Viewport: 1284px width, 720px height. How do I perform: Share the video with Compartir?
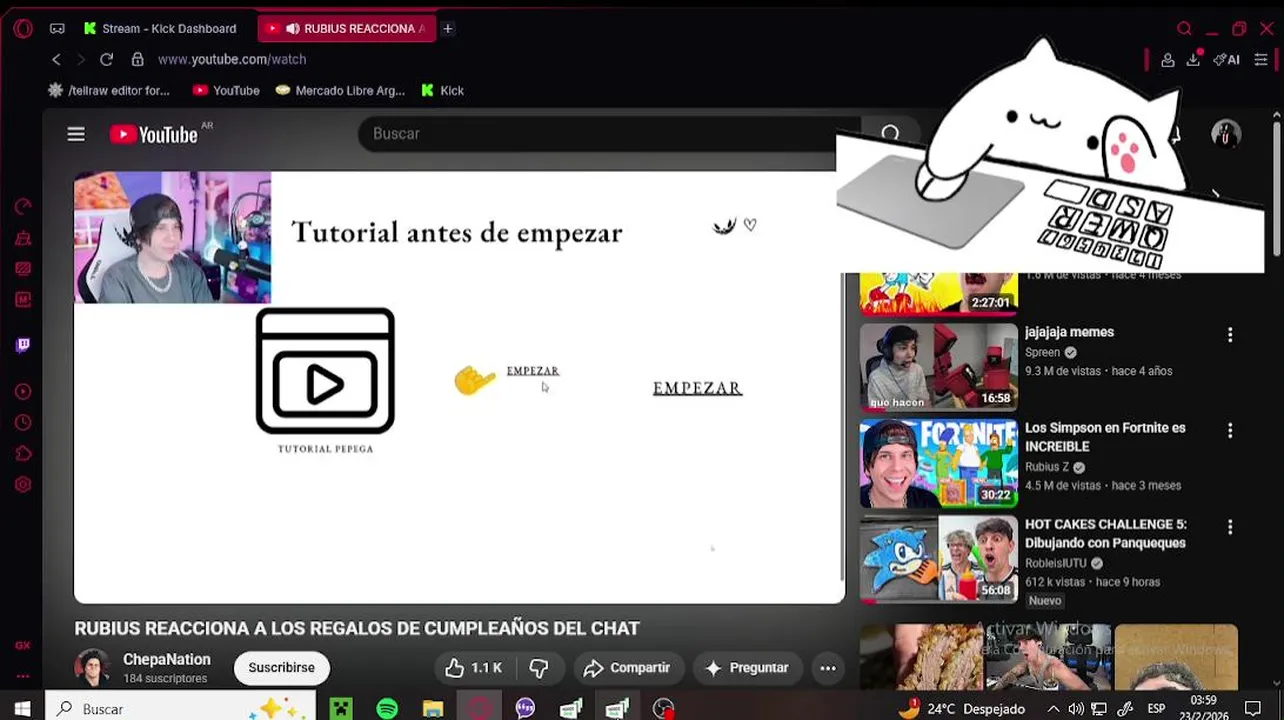tap(626, 668)
